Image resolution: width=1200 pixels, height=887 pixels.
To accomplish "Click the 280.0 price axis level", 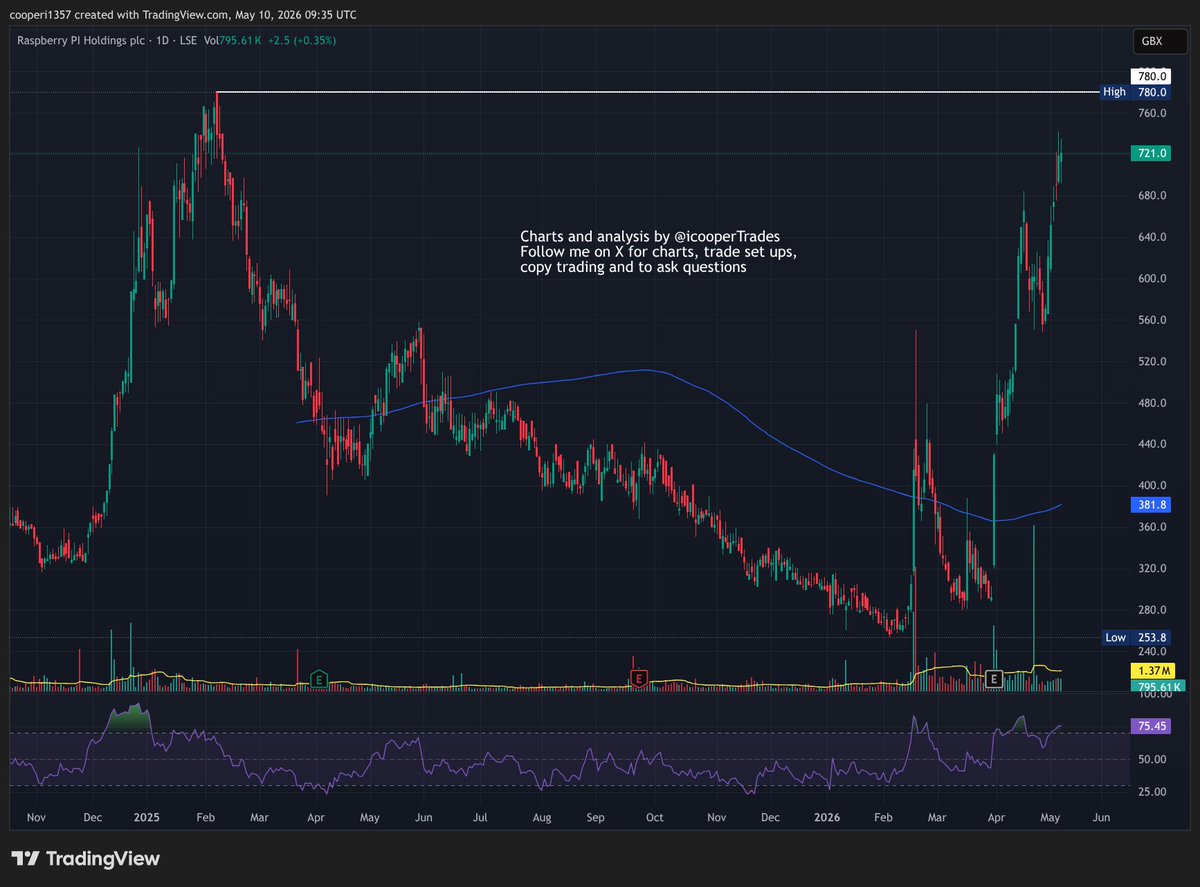I will coord(1151,610).
